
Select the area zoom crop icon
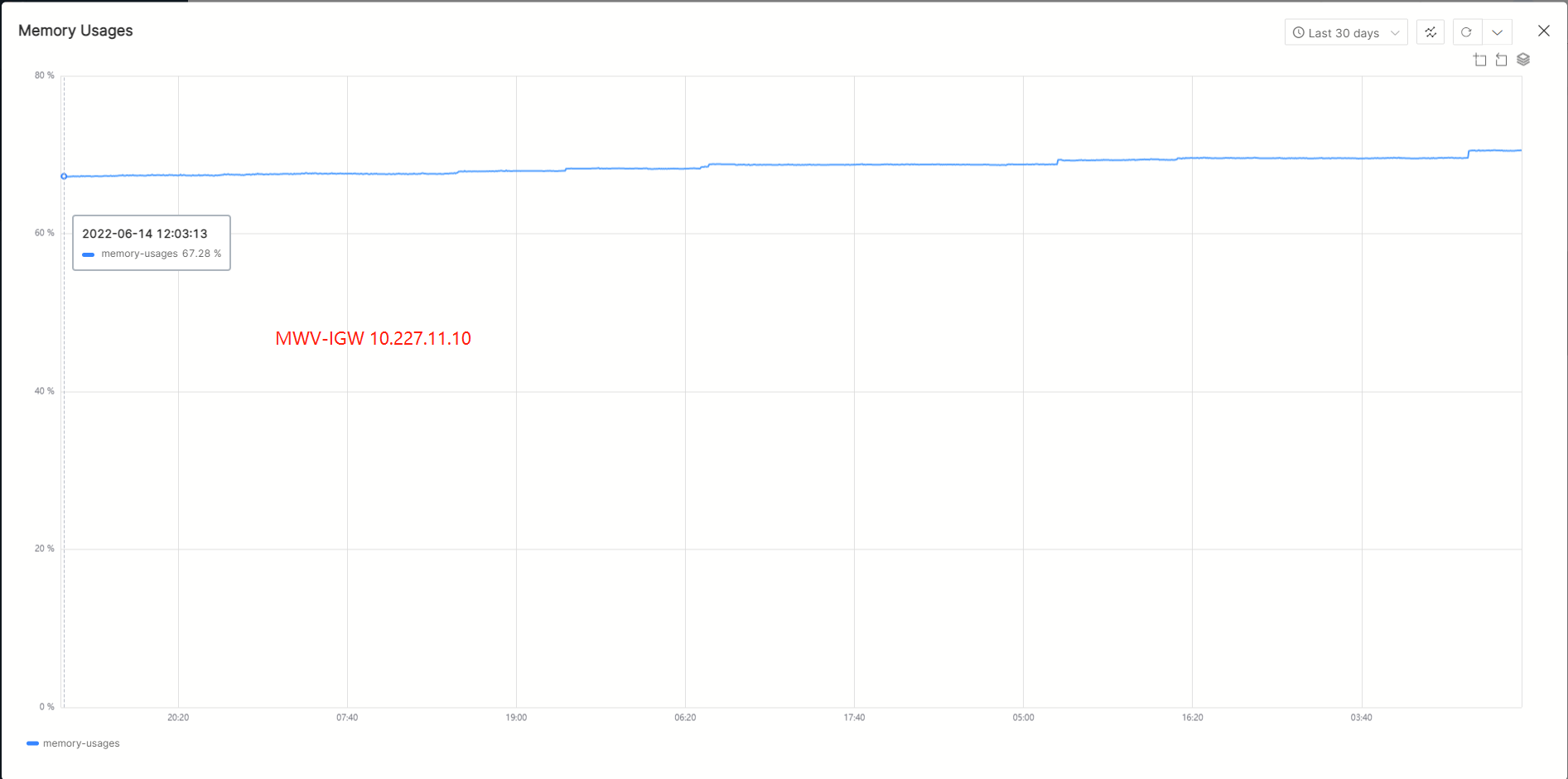pos(1480,60)
